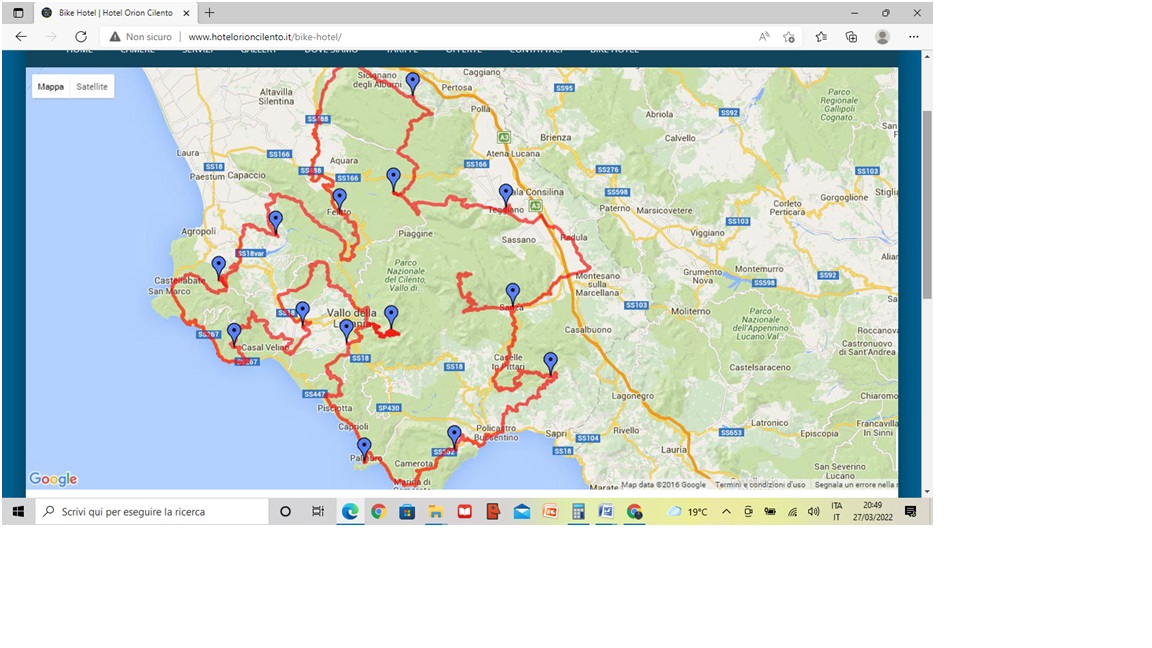Click the page vertical scrollbar
Screen dimensions: 1152x648
(x=926, y=200)
